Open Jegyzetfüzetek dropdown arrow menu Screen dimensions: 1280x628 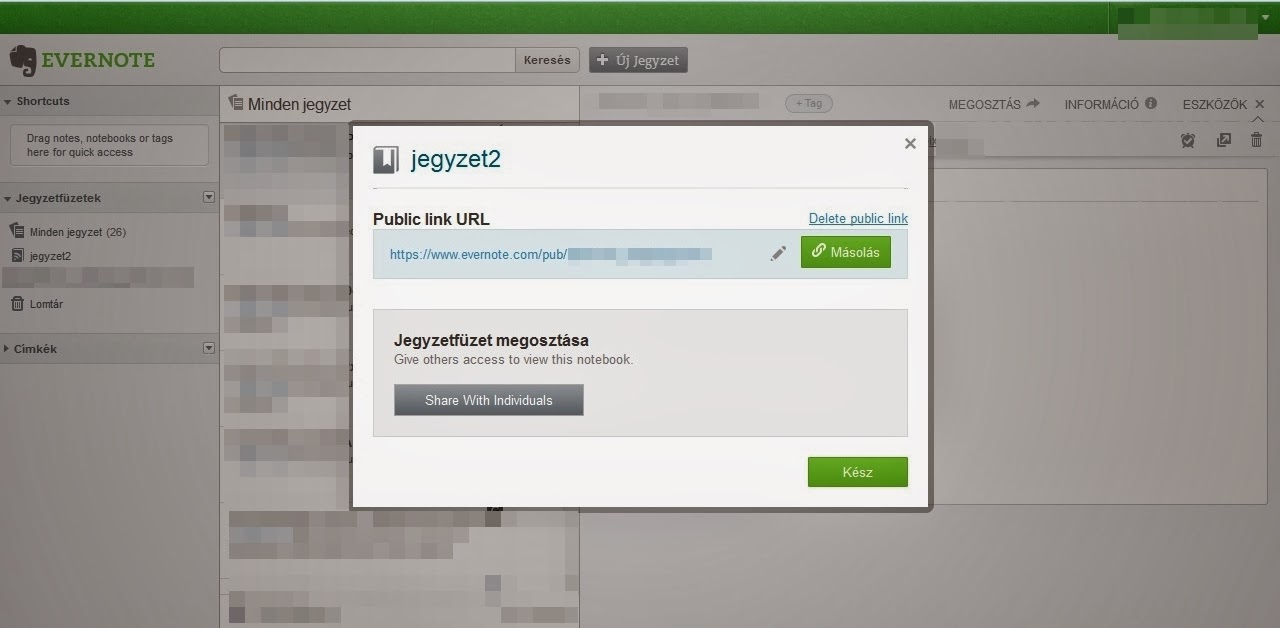coord(209,197)
